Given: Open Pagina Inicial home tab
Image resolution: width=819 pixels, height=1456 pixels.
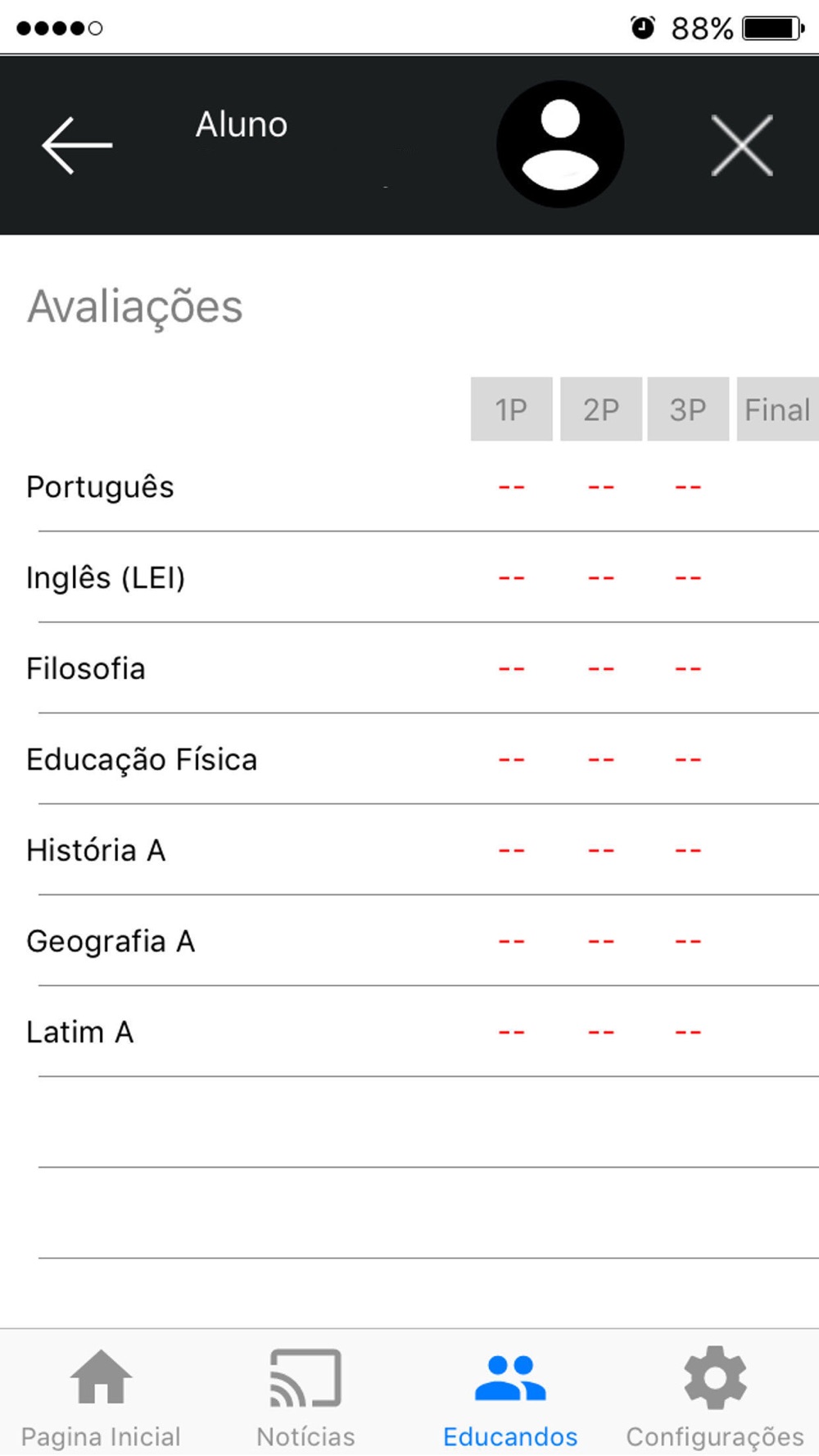Looking at the screenshot, I should [101, 1397].
